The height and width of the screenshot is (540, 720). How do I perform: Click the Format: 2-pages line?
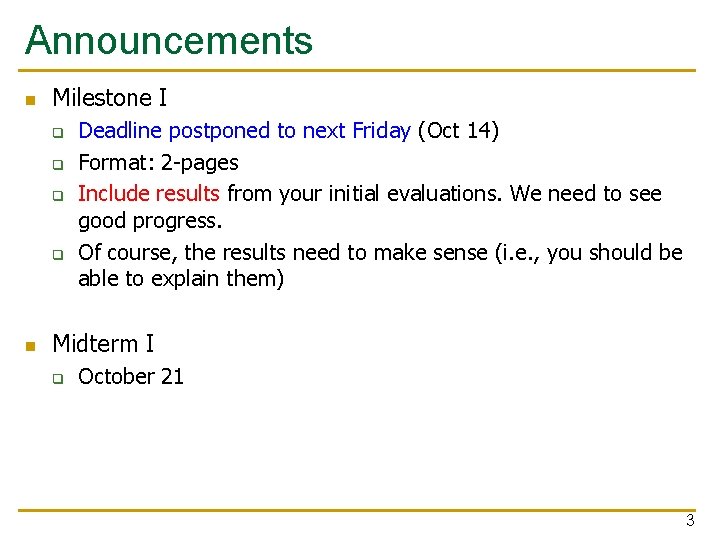coord(158,163)
